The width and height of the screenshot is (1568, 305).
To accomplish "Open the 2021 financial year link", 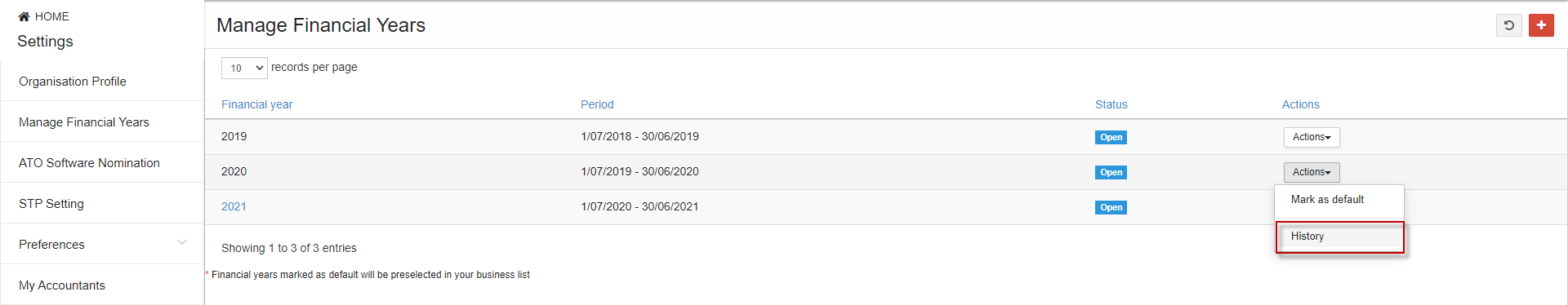I will 234,206.
